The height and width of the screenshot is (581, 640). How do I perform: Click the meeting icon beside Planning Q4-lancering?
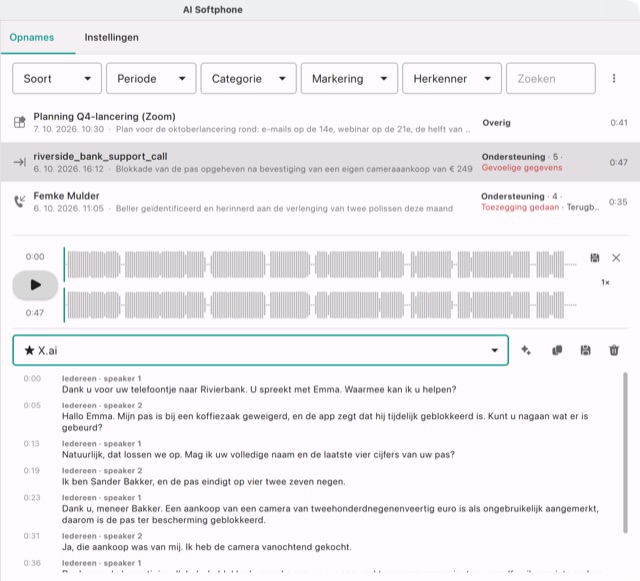tap(20, 122)
